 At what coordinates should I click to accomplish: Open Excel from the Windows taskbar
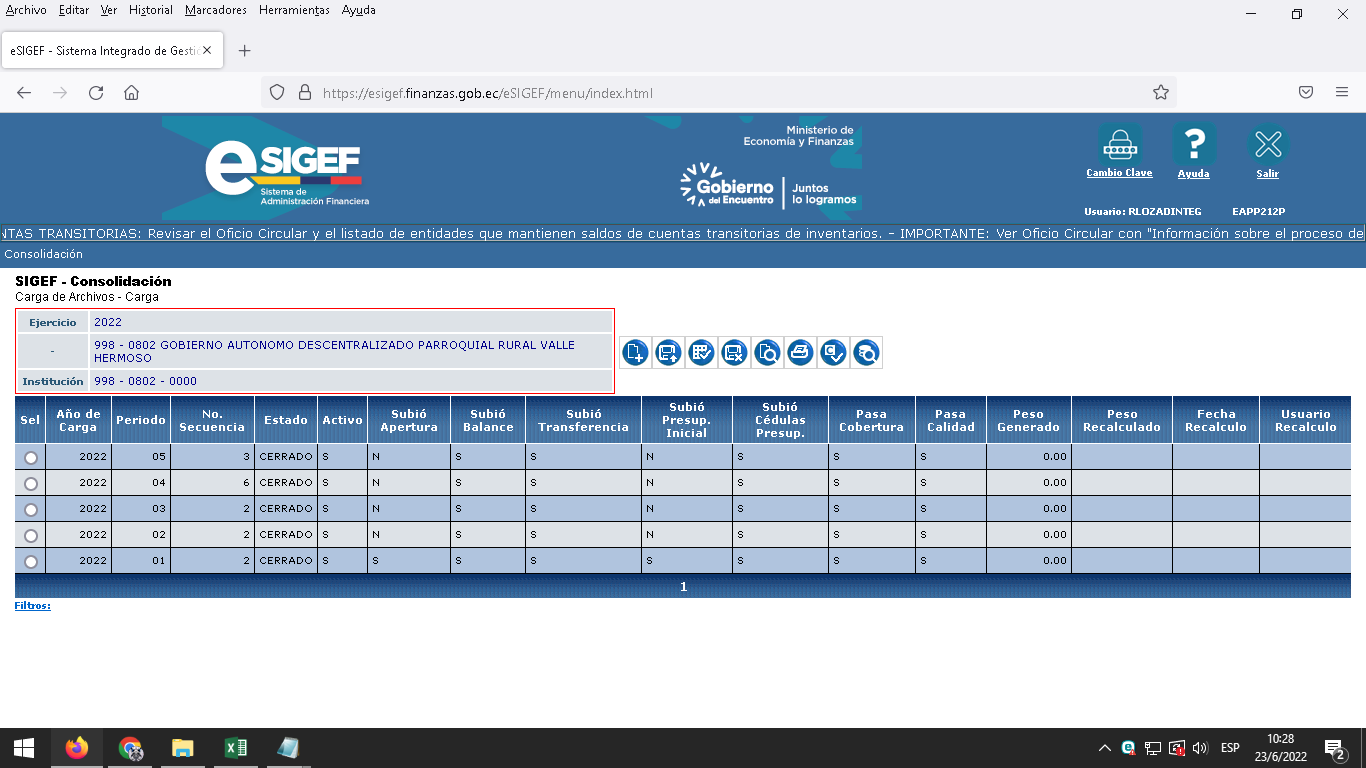click(236, 748)
